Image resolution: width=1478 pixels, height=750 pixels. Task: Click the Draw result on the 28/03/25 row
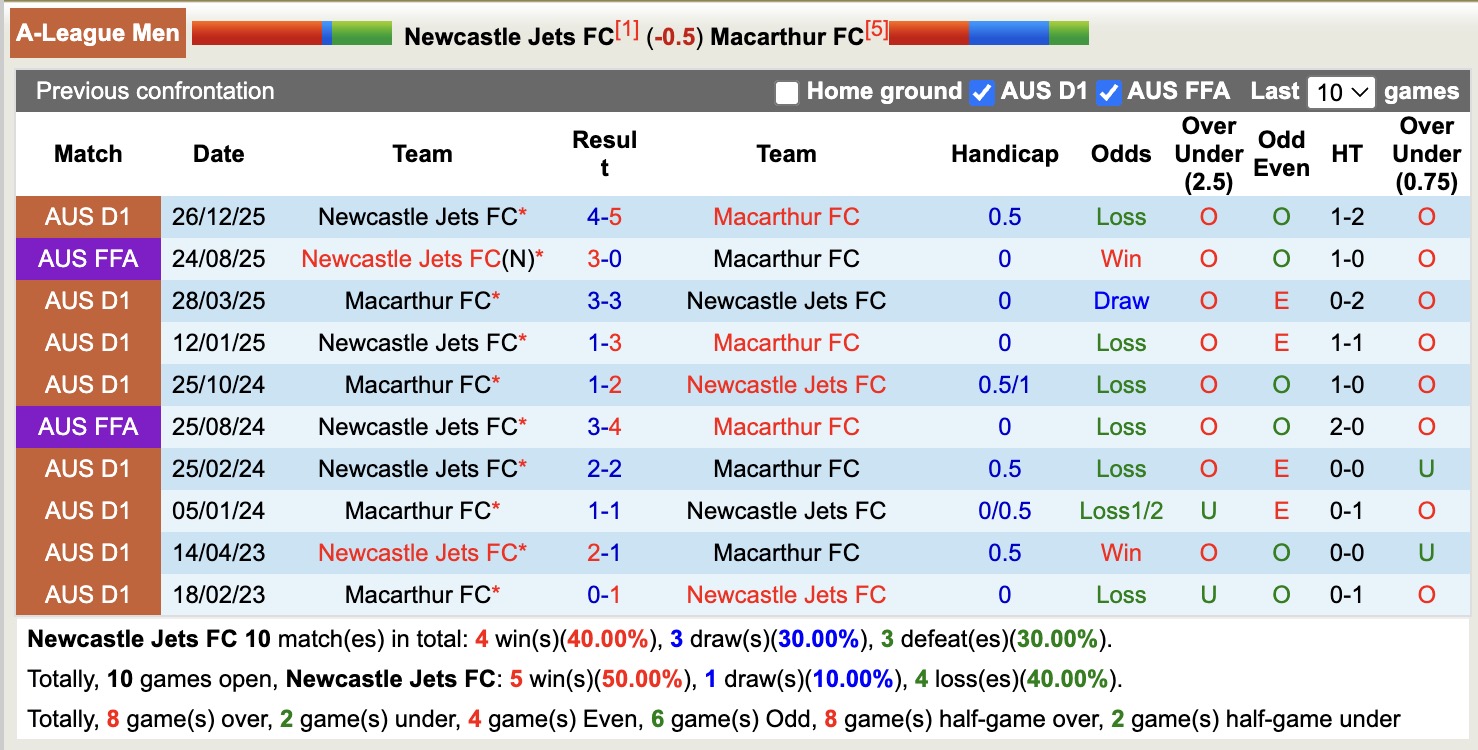(x=1120, y=300)
